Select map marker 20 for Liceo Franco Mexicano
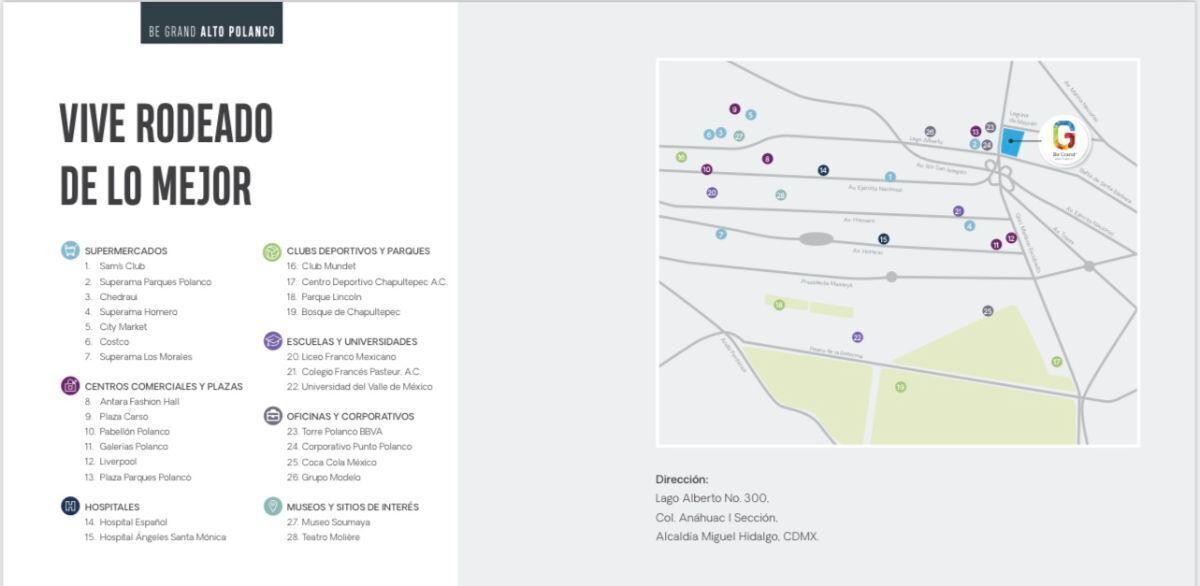Viewport: 1200px width, 586px height. (712, 193)
